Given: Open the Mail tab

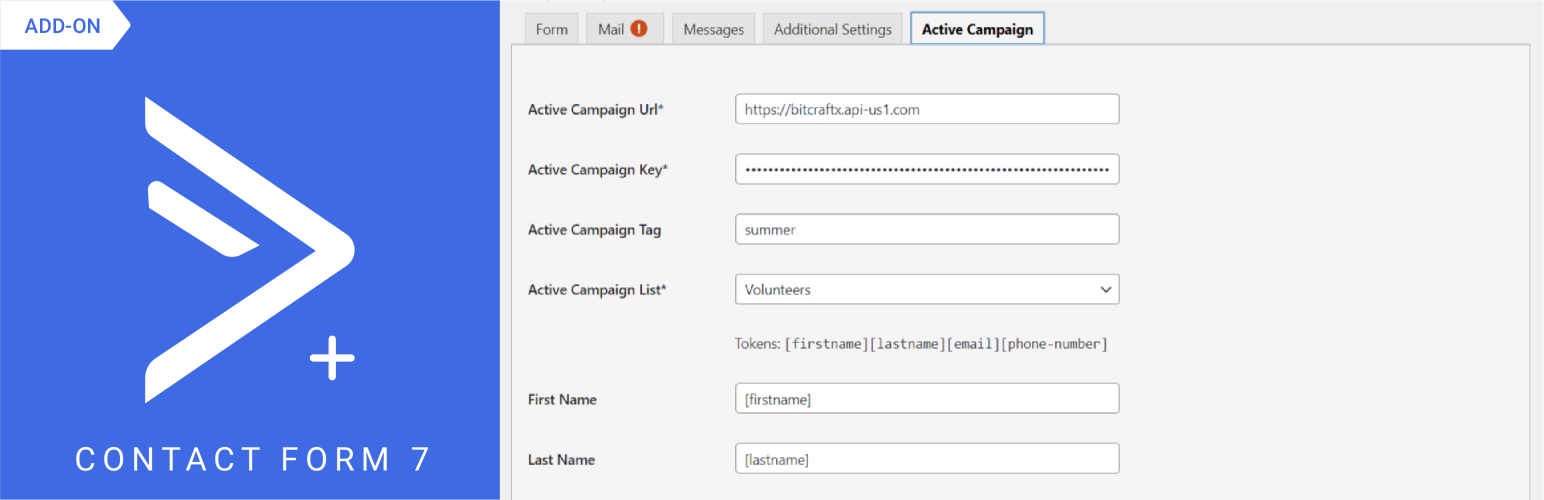Looking at the screenshot, I should [x=611, y=29].
